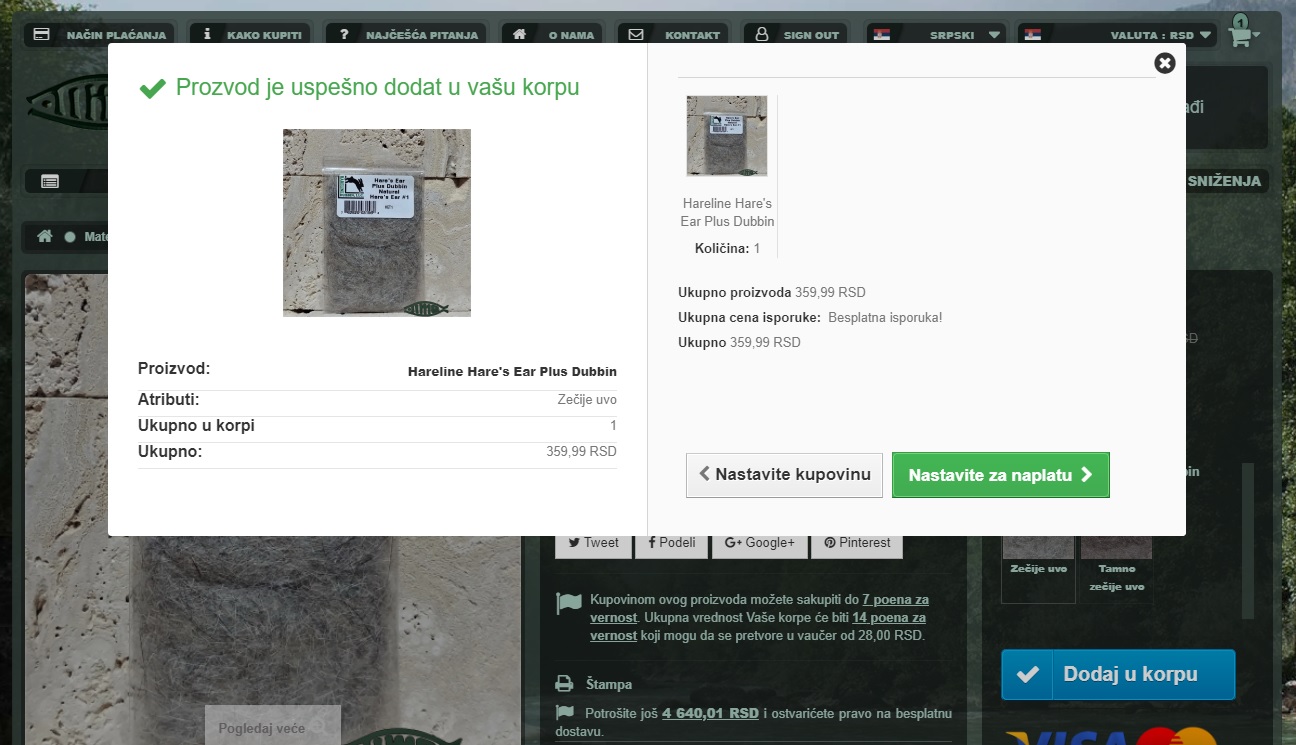Open the category menu list icon
1296x745 pixels.
coord(50,181)
